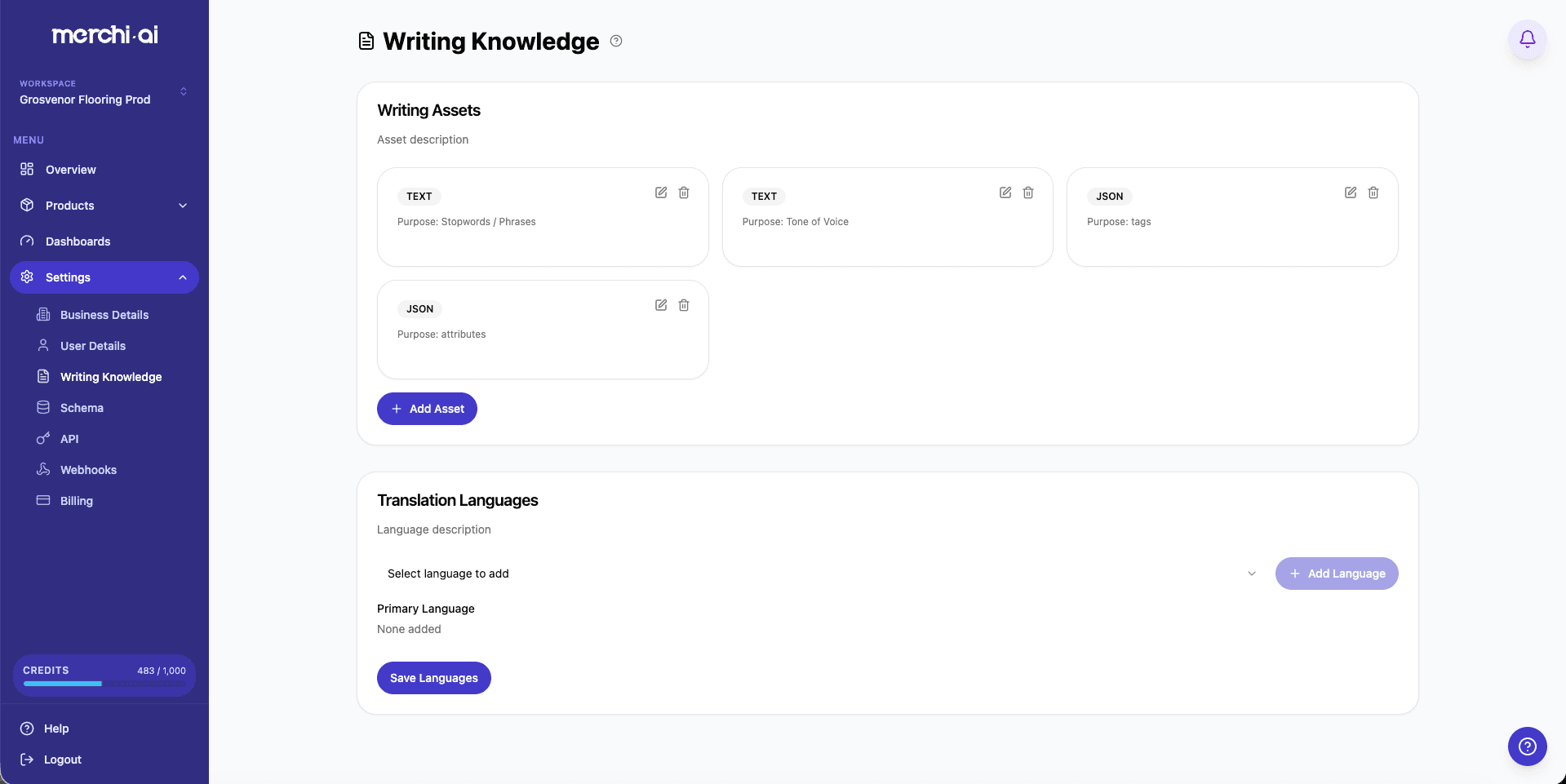Edit the tags JSON asset

tap(1350, 193)
